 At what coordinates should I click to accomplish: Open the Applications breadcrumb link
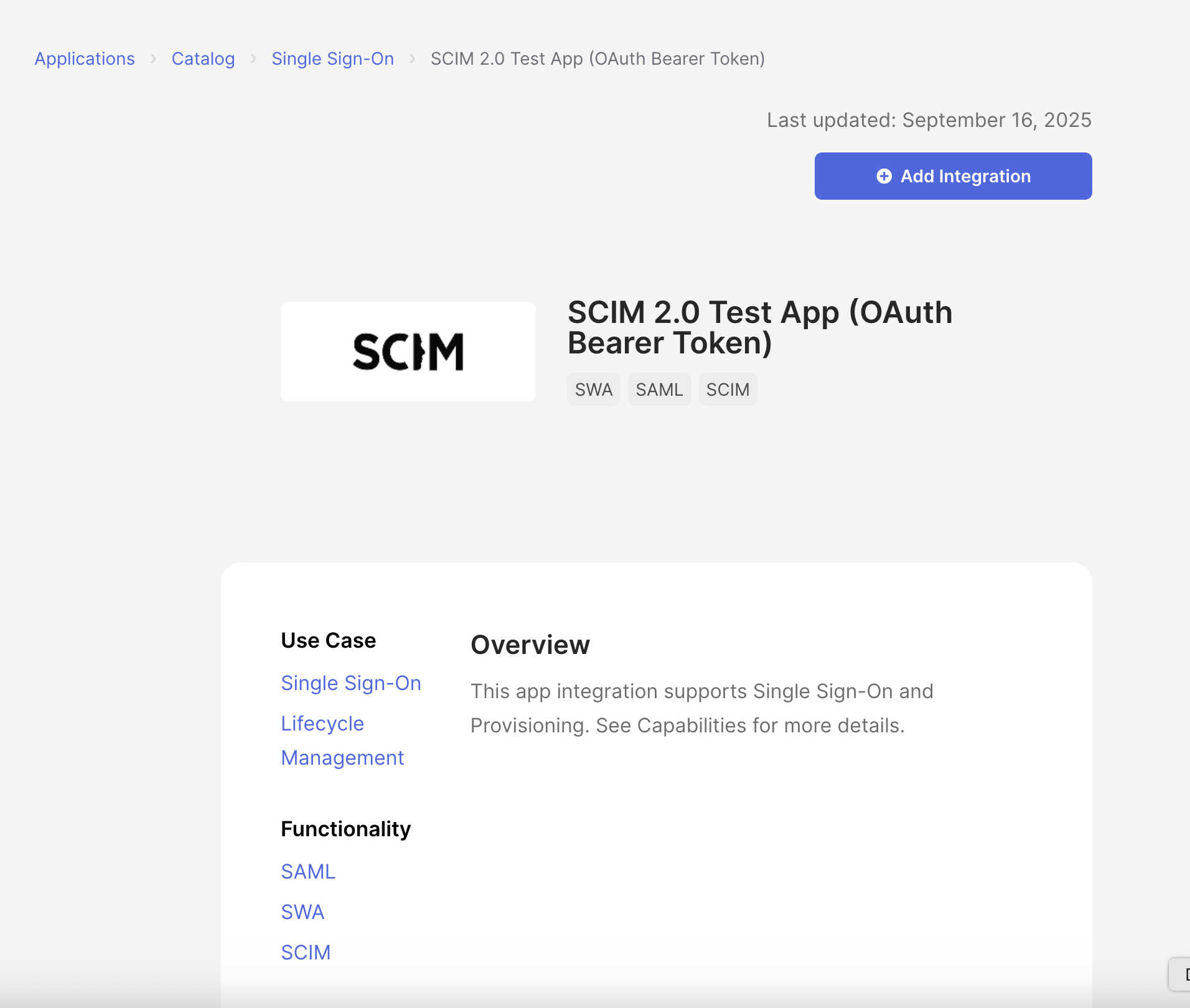pyautogui.click(x=85, y=58)
